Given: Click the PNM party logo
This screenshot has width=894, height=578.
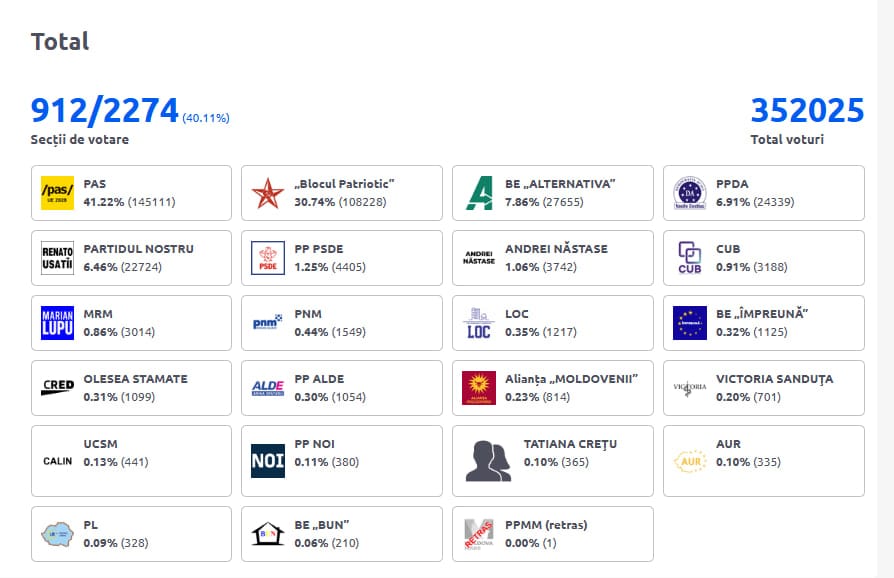Looking at the screenshot, I should (268, 322).
